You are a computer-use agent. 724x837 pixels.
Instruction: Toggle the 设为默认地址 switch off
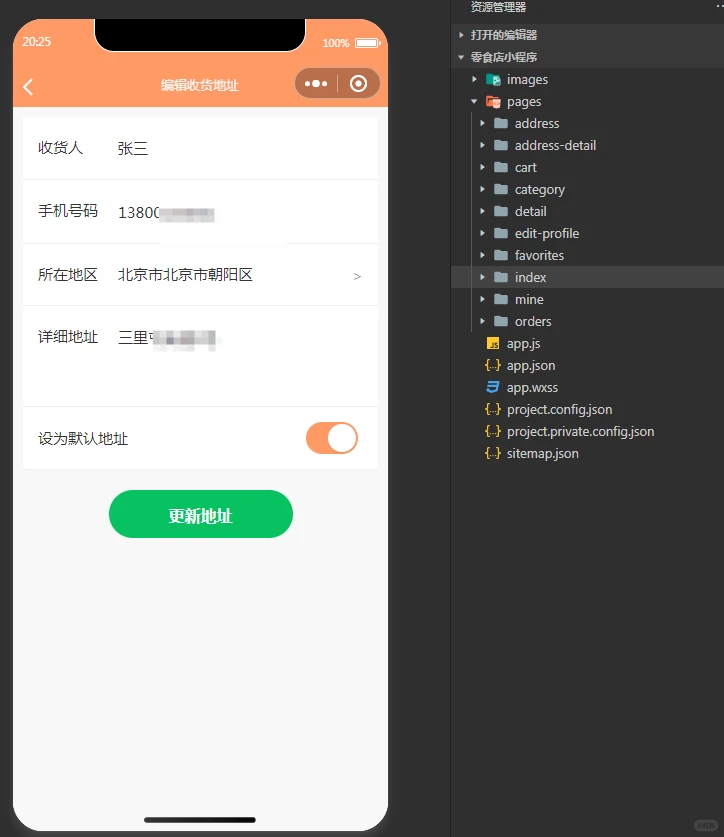pos(332,438)
